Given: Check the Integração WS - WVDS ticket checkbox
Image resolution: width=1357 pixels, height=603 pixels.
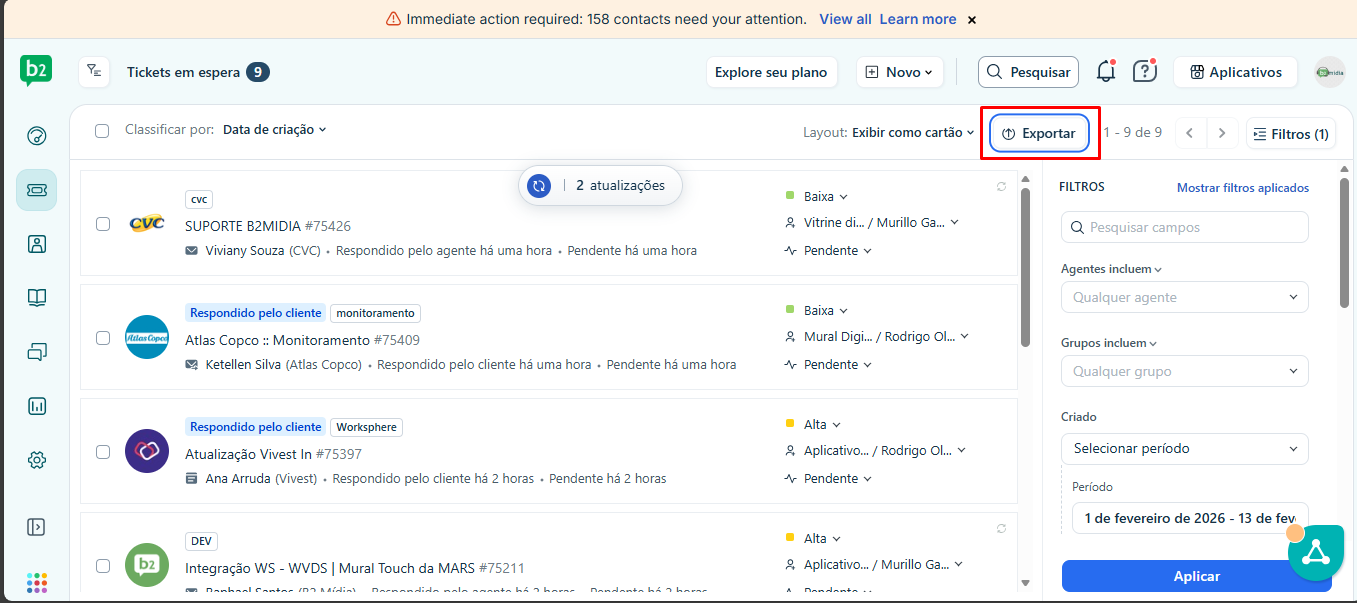Looking at the screenshot, I should pyautogui.click(x=103, y=566).
